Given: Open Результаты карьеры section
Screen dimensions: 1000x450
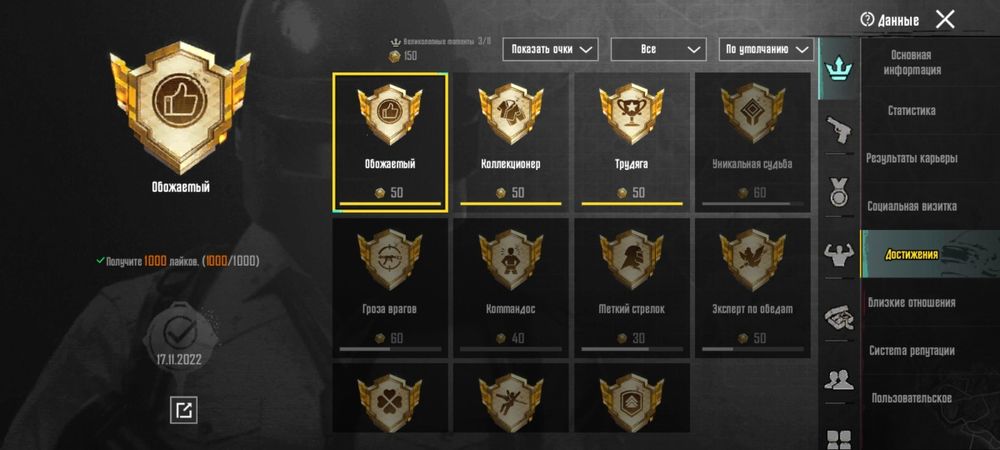Looking at the screenshot, I should [x=911, y=158].
